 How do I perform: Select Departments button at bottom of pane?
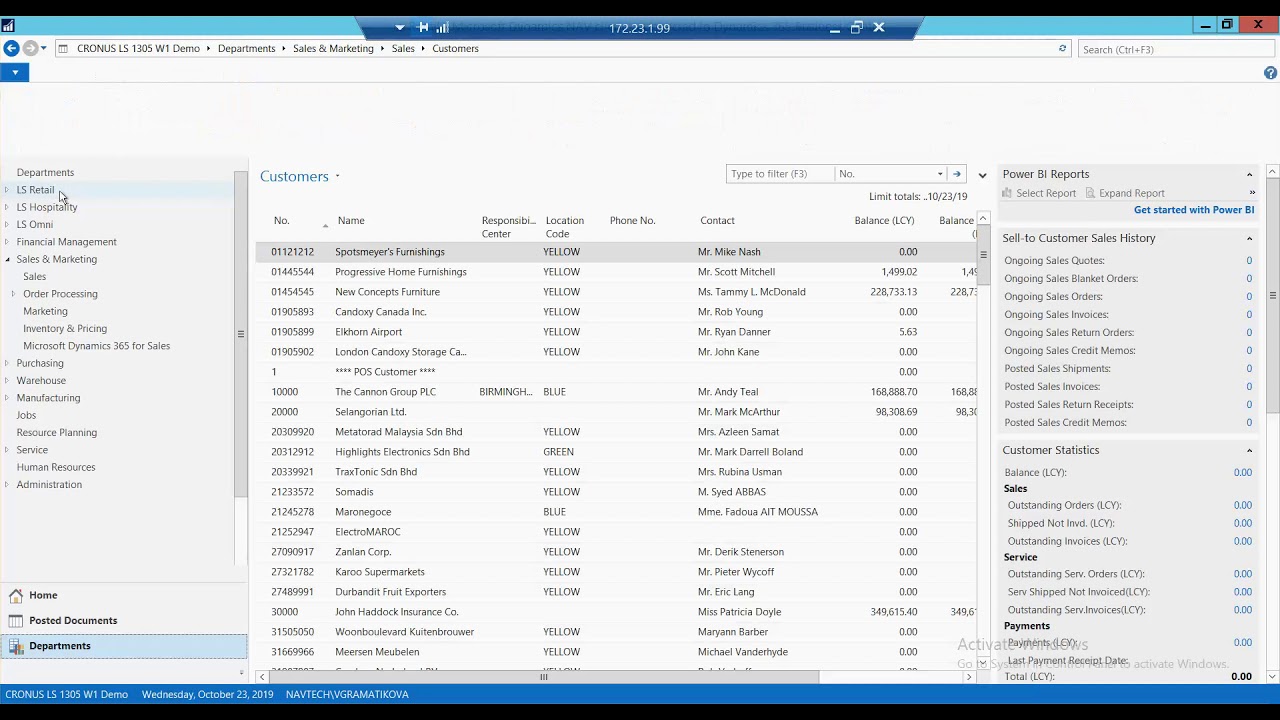point(124,646)
